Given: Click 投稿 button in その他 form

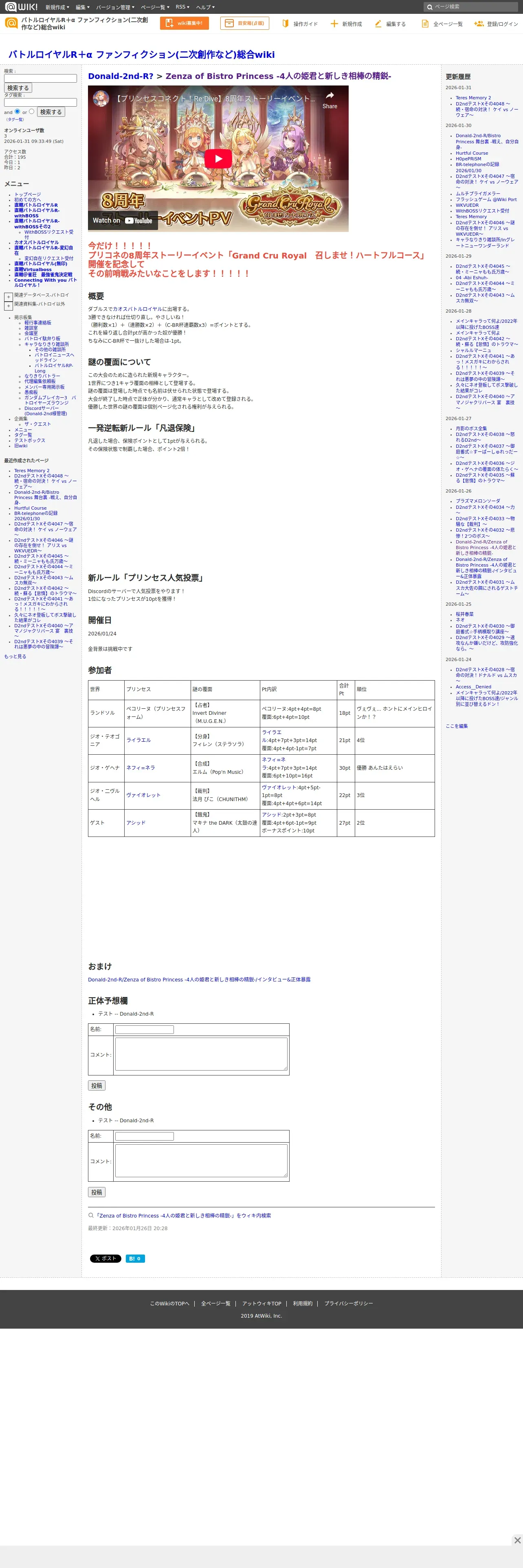Looking at the screenshot, I should pos(97,1192).
